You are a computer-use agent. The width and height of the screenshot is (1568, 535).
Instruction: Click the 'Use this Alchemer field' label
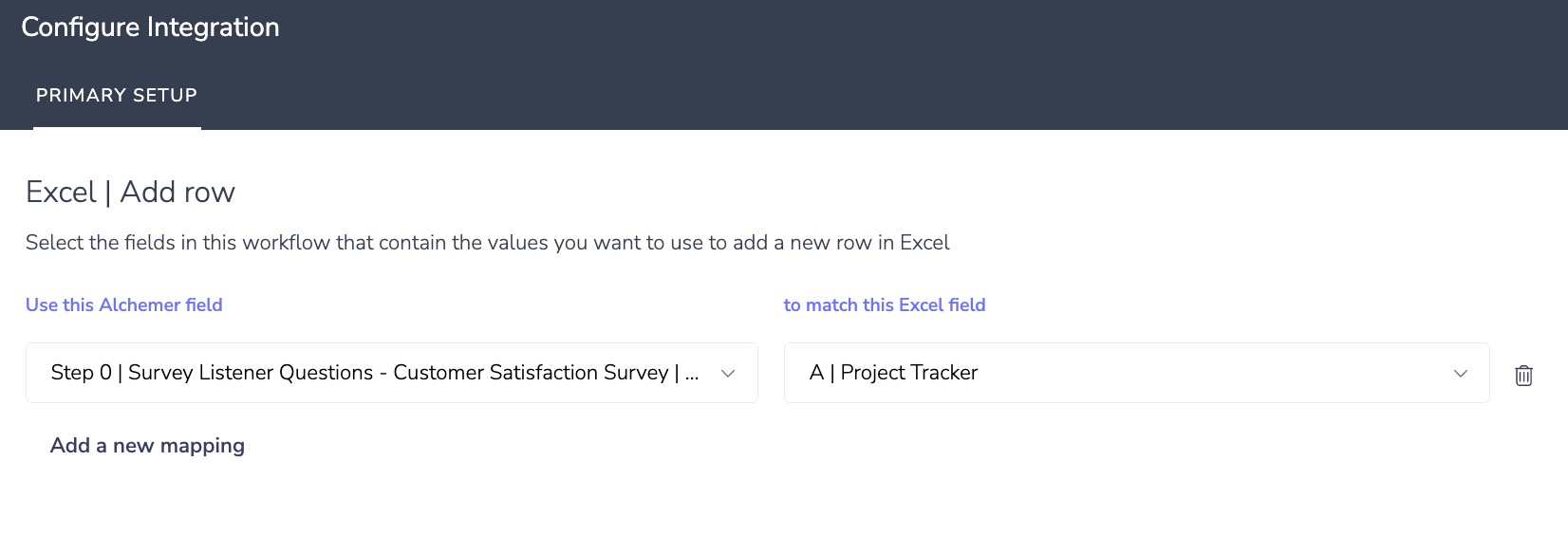(124, 304)
